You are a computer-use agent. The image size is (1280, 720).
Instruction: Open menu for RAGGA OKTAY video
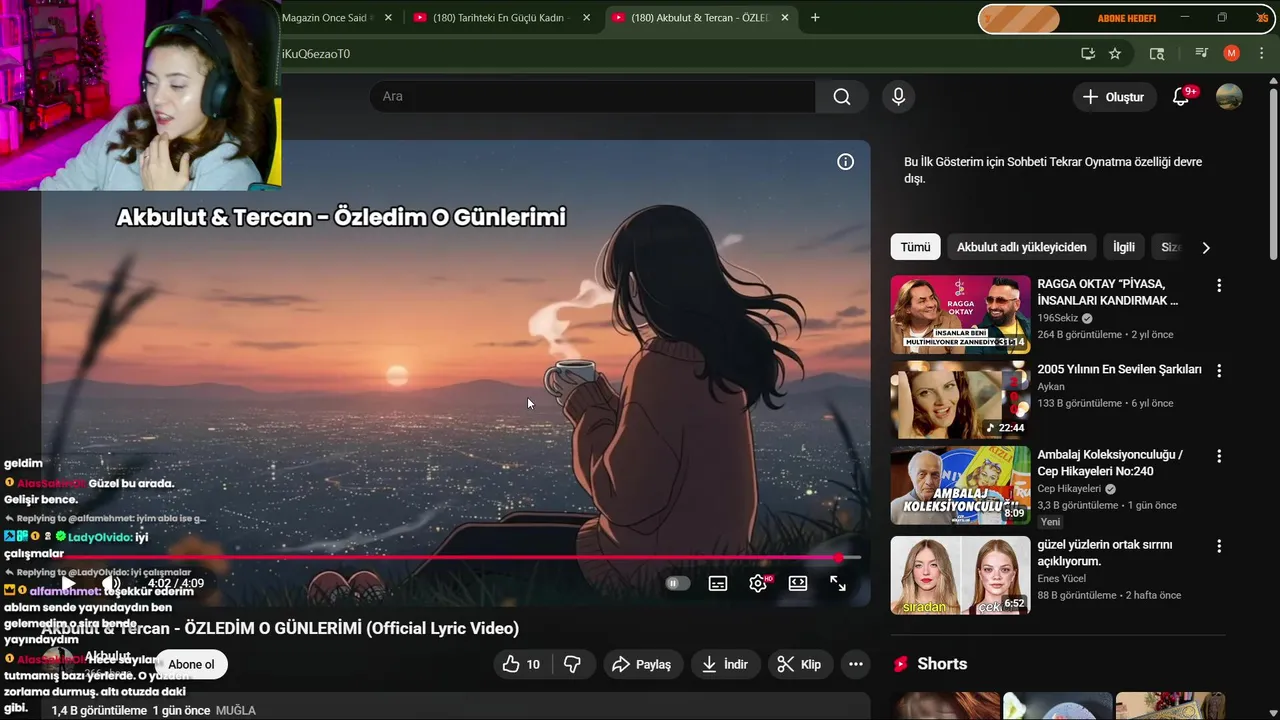pyautogui.click(x=1219, y=286)
